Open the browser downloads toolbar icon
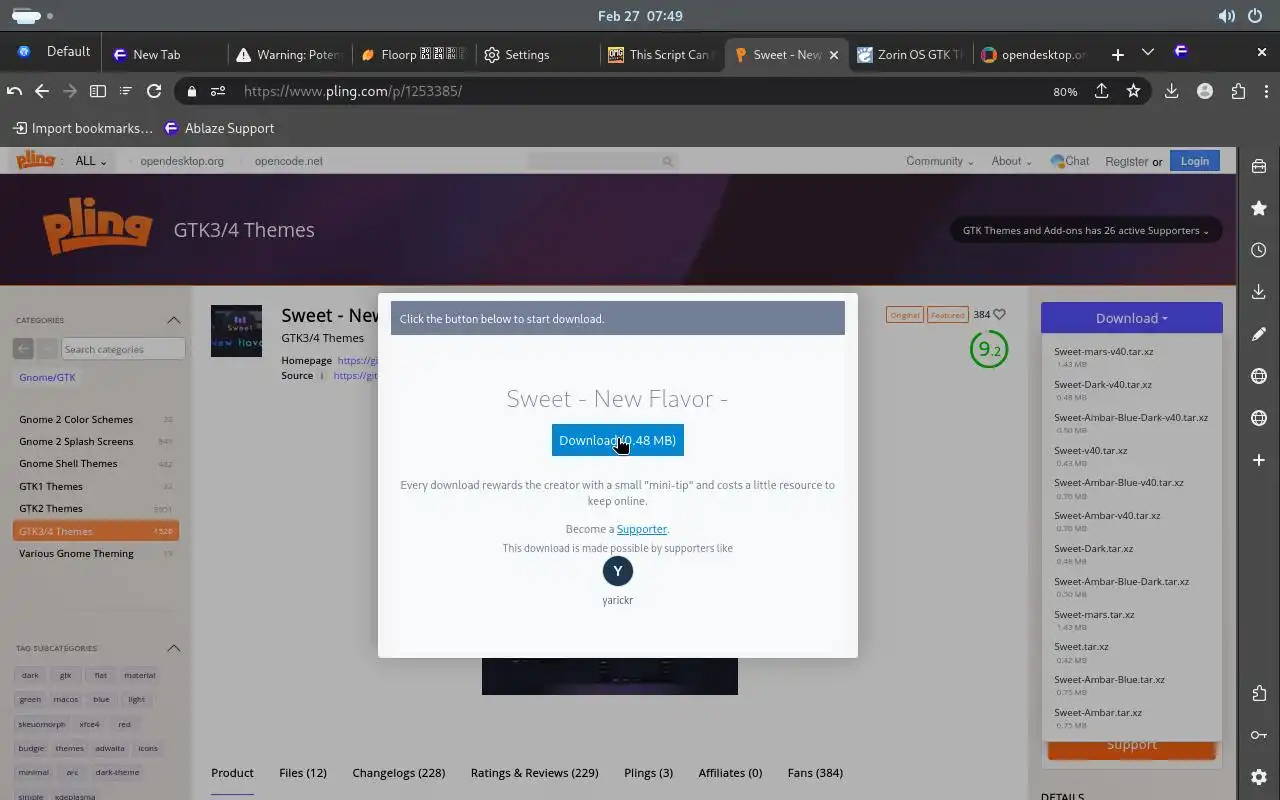 [1171, 91]
